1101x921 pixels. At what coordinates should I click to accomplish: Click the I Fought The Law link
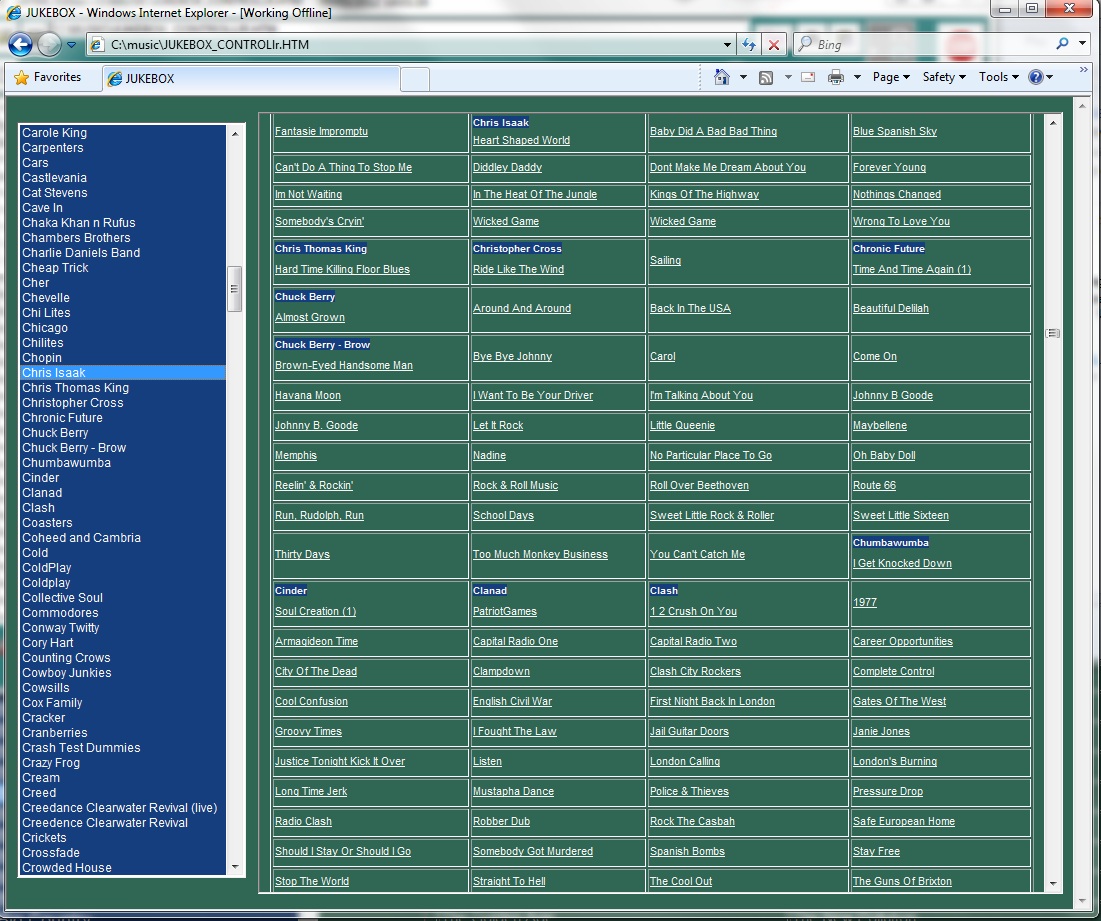coord(514,731)
